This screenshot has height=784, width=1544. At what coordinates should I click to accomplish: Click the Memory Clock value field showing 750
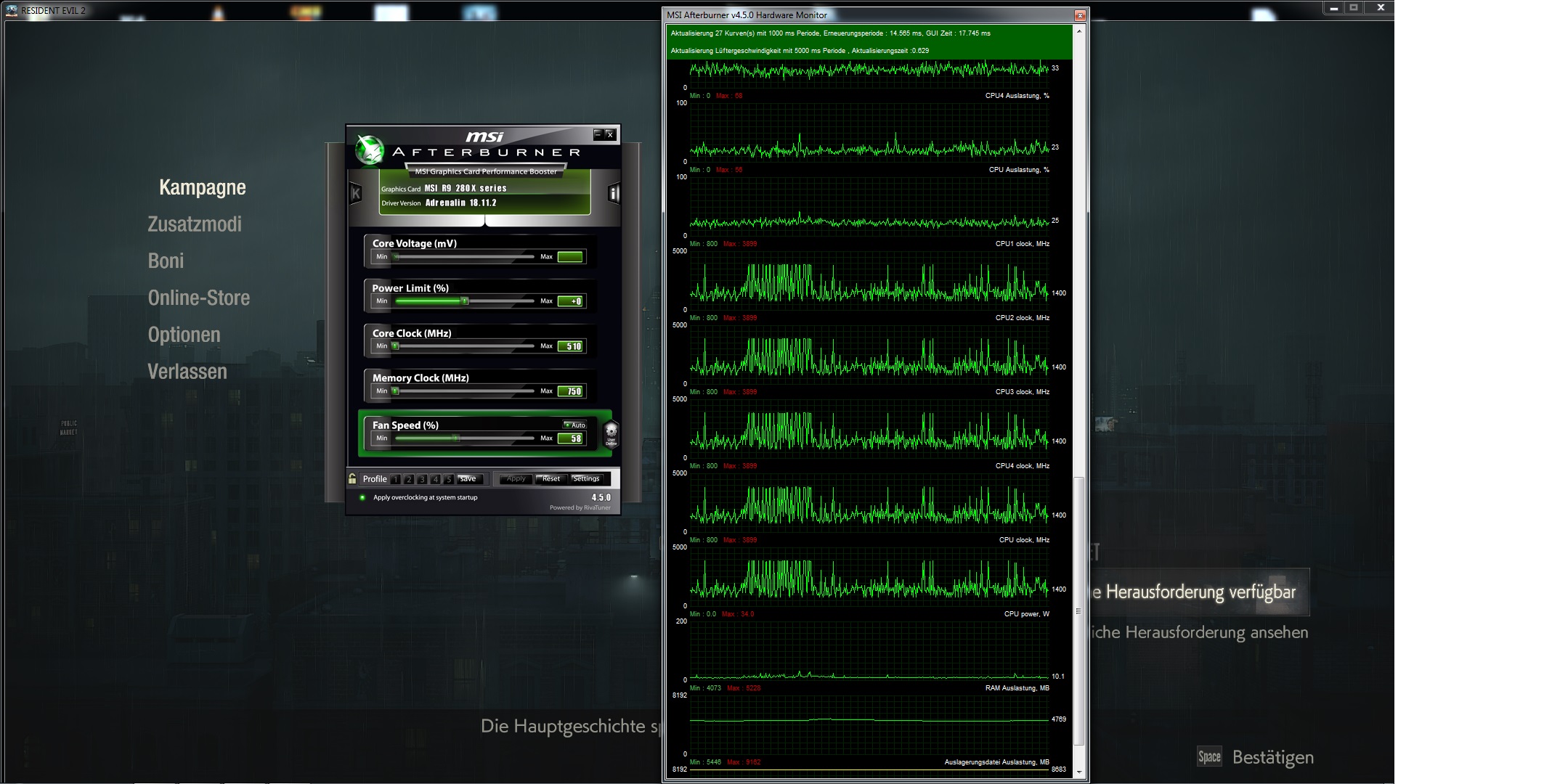(x=570, y=391)
